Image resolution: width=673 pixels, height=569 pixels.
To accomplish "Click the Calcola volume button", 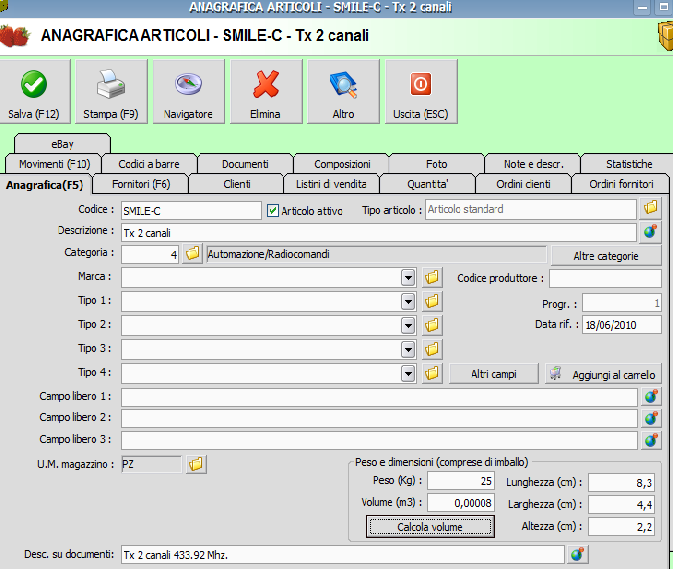I will coord(430,527).
